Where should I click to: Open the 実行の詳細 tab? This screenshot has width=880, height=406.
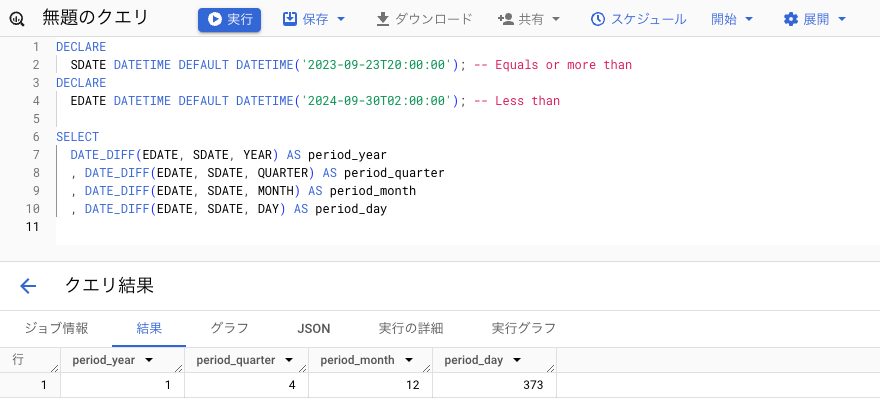pos(410,328)
